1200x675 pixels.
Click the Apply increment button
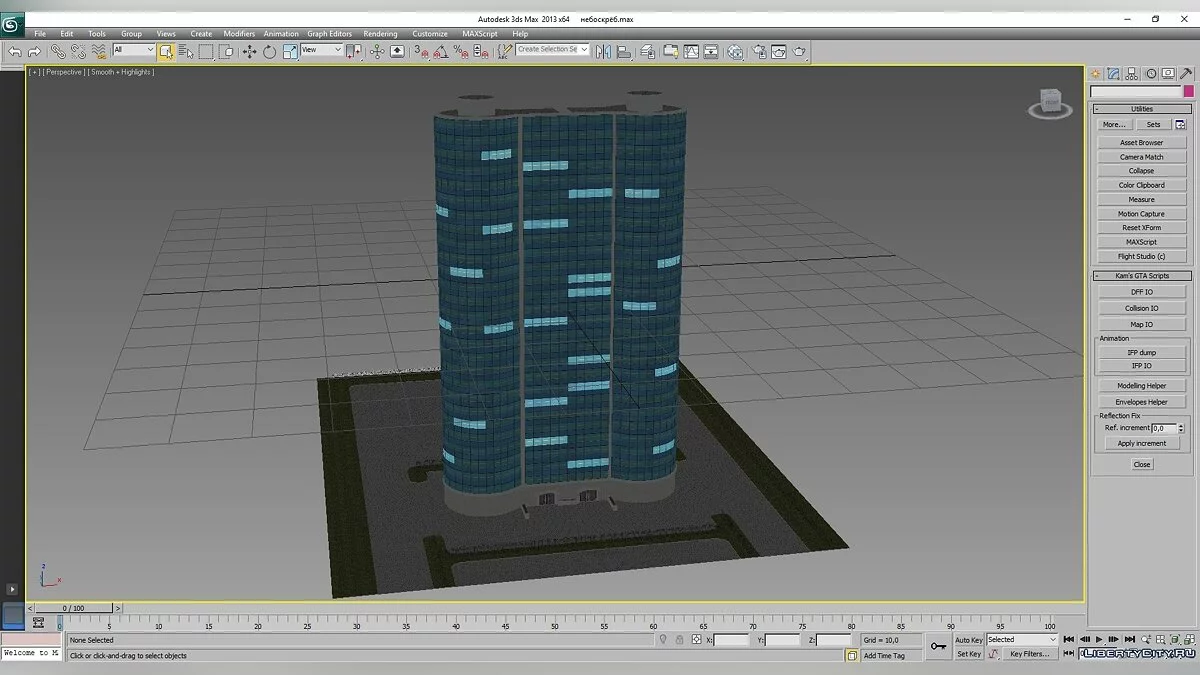[1141, 443]
